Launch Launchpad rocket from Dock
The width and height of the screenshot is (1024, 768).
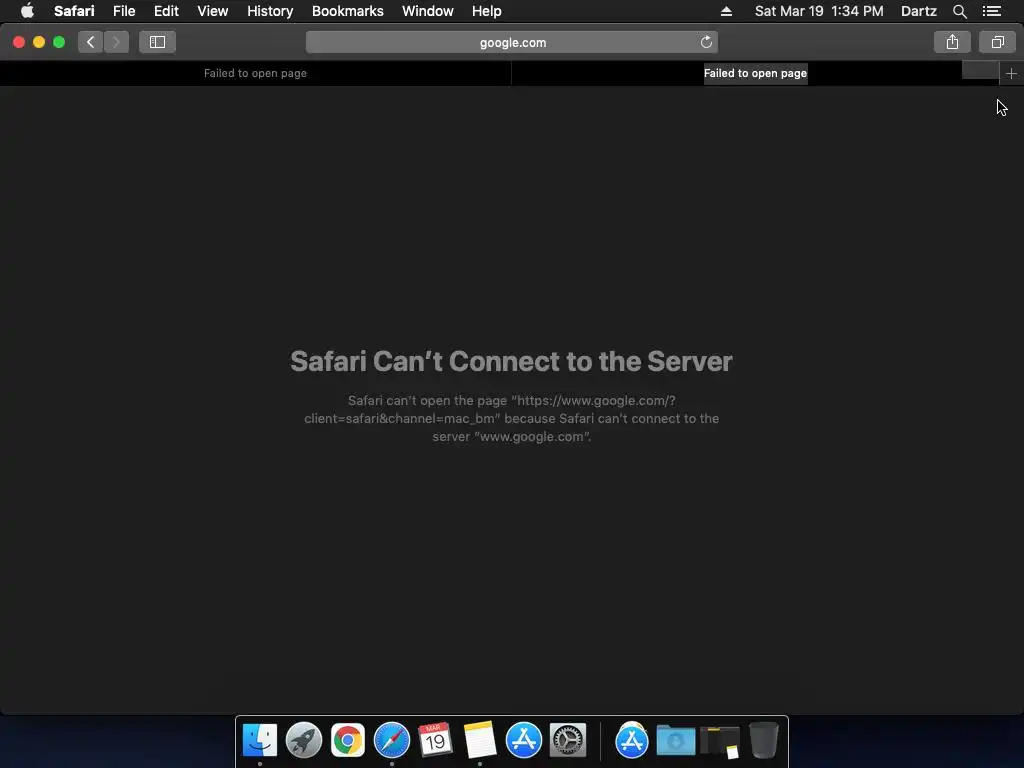[304, 740]
